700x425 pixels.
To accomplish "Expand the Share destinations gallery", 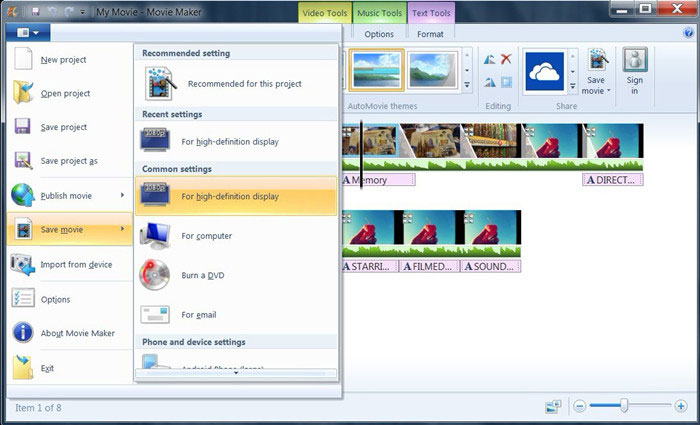I will tap(573, 86).
